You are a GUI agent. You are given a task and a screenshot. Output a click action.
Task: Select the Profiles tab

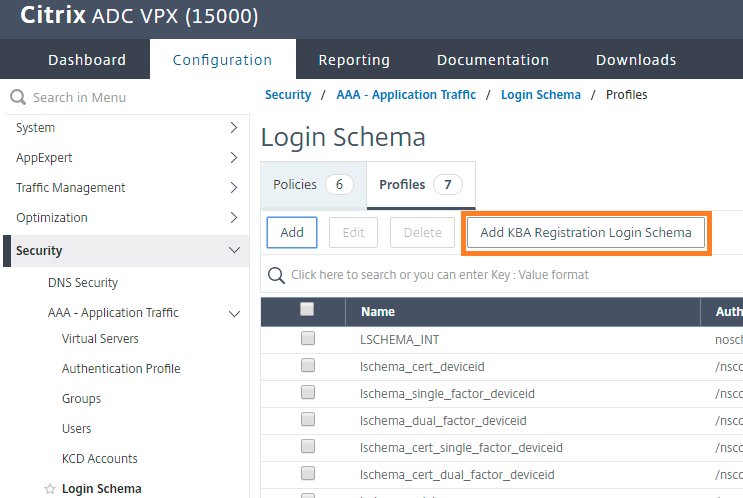coord(421,185)
